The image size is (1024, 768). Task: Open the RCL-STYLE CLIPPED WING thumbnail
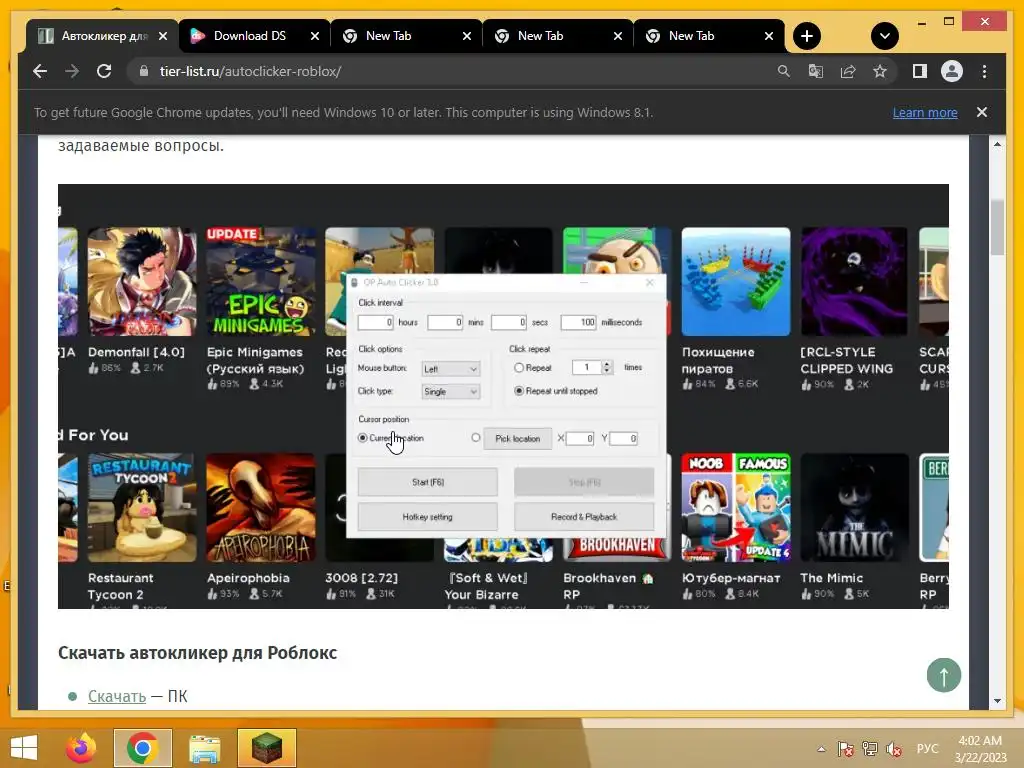click(854, 281)
